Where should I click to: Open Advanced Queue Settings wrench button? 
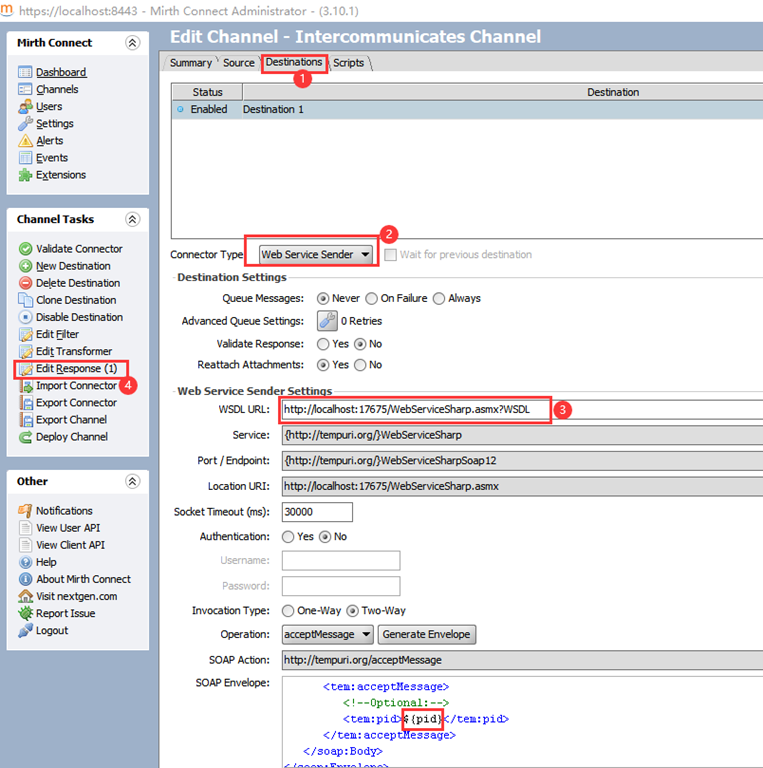point(327,321)
